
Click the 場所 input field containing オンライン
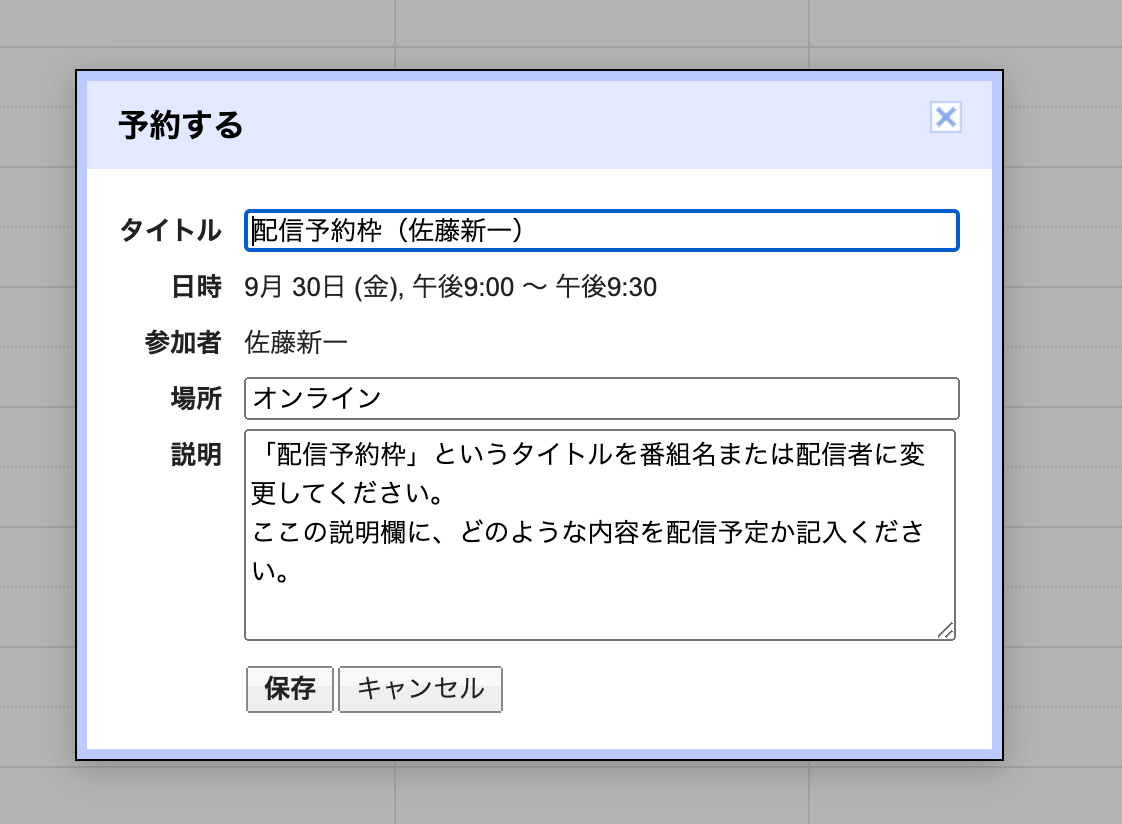(x=601, y=398)
